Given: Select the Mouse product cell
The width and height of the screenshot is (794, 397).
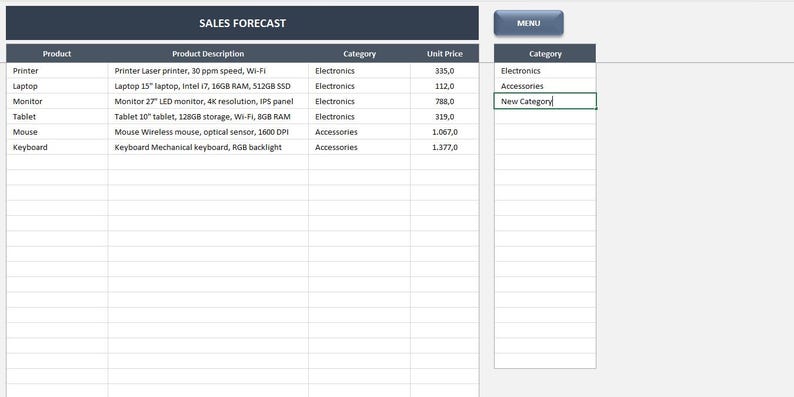Looking at the screenshot, I should click(x=57, y=132).
